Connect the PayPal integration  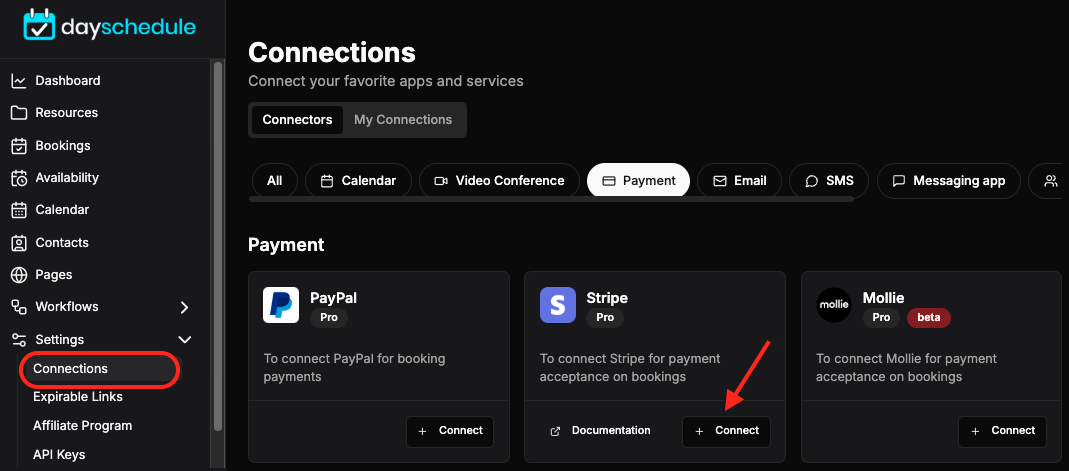450,431
